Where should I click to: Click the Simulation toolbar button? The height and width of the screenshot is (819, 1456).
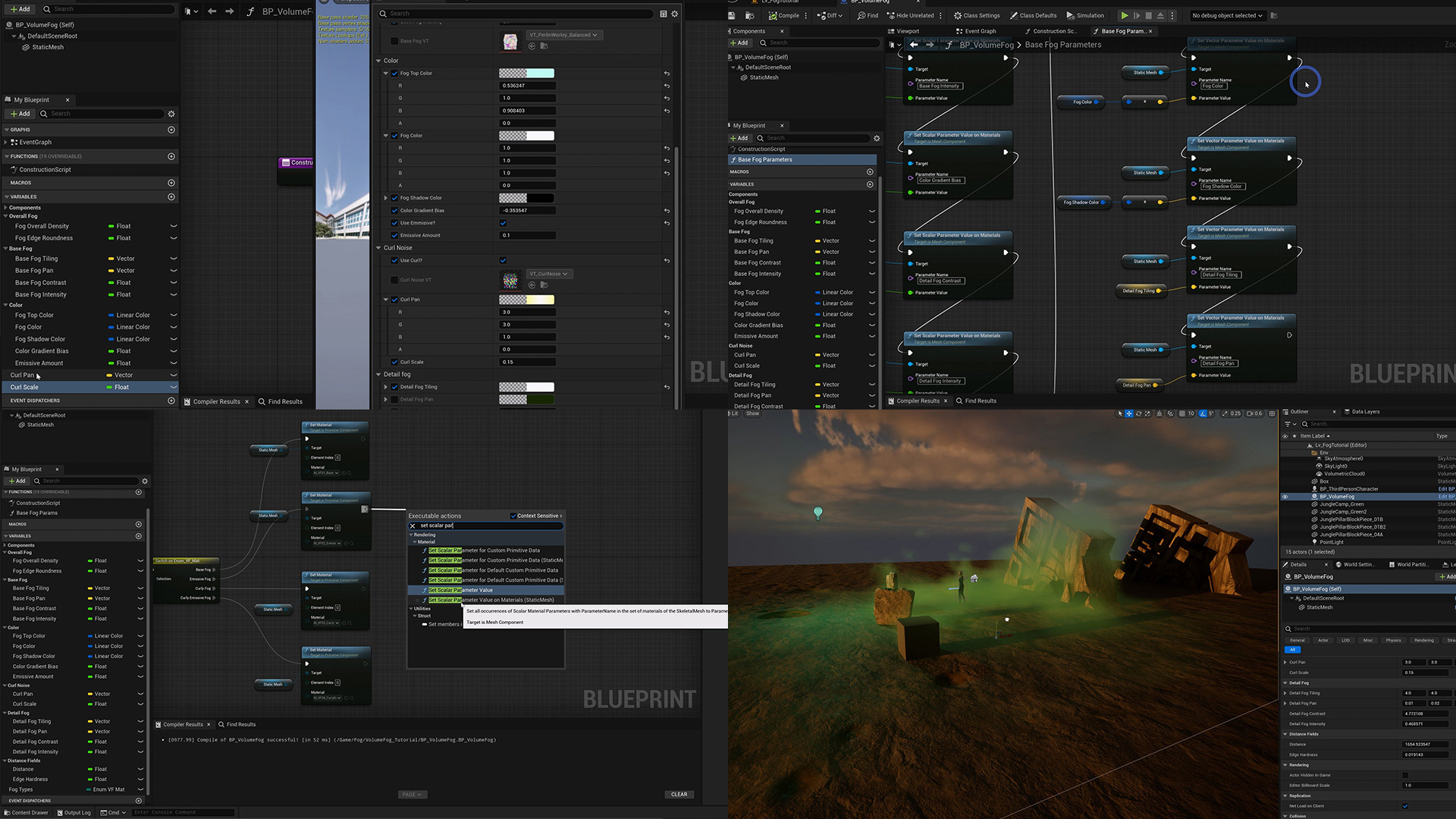click(x=1085, y=15)
